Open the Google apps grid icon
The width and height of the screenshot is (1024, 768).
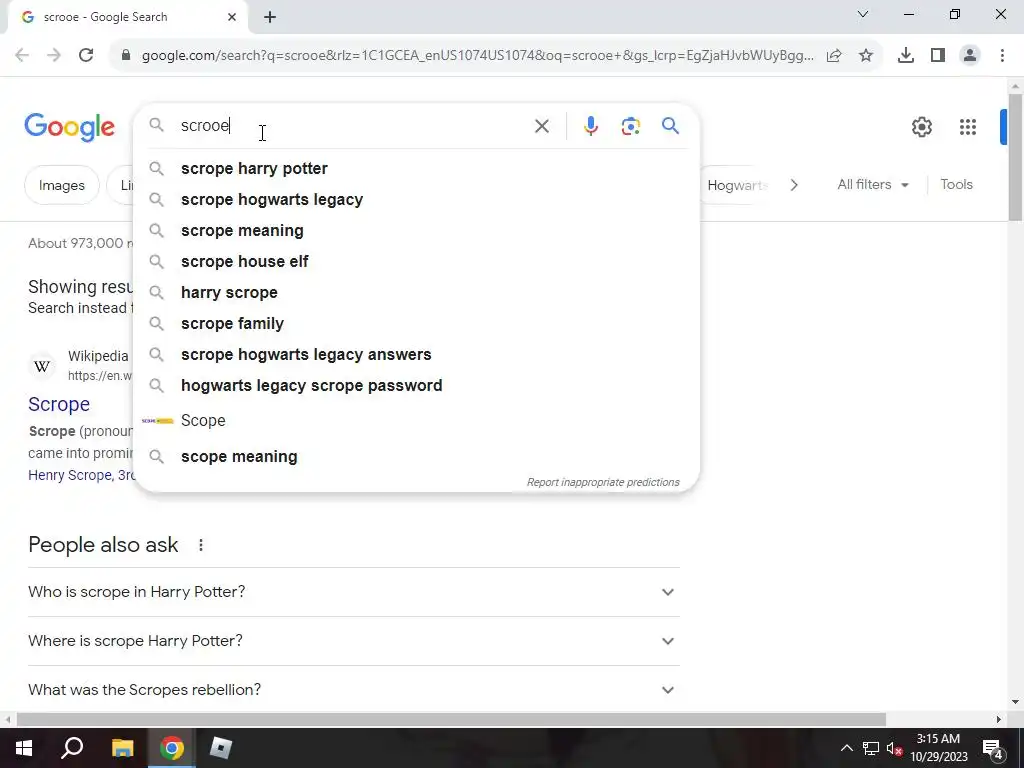click(x=968, y=127)
